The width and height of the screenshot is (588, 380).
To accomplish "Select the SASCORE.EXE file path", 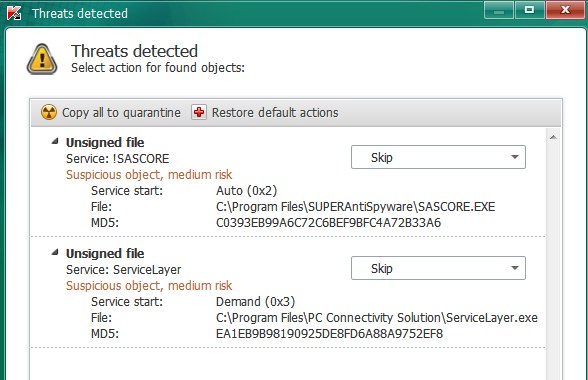I will click(x=356, y=207).
